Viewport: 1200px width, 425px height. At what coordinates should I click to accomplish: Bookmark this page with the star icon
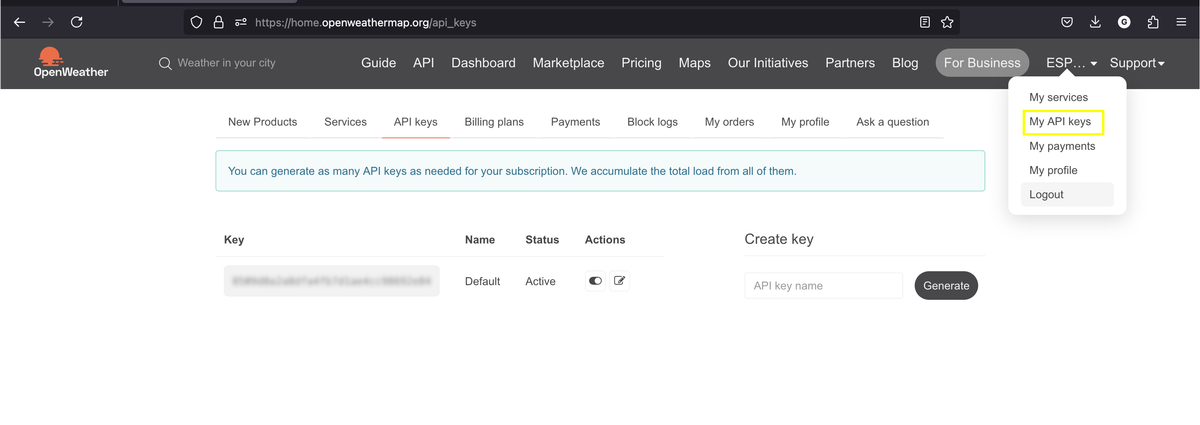pos(947,21)
